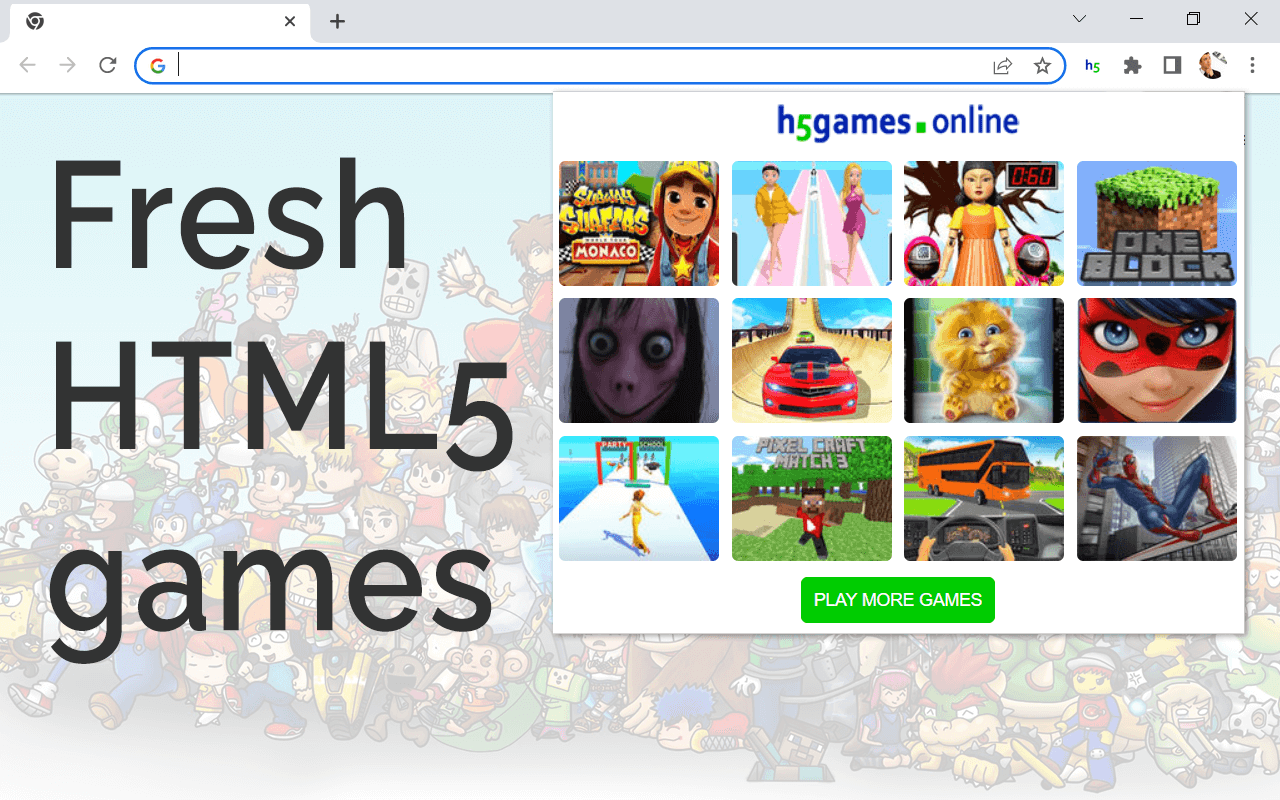
Task: Reload the current page
Action: pos(108,66)
